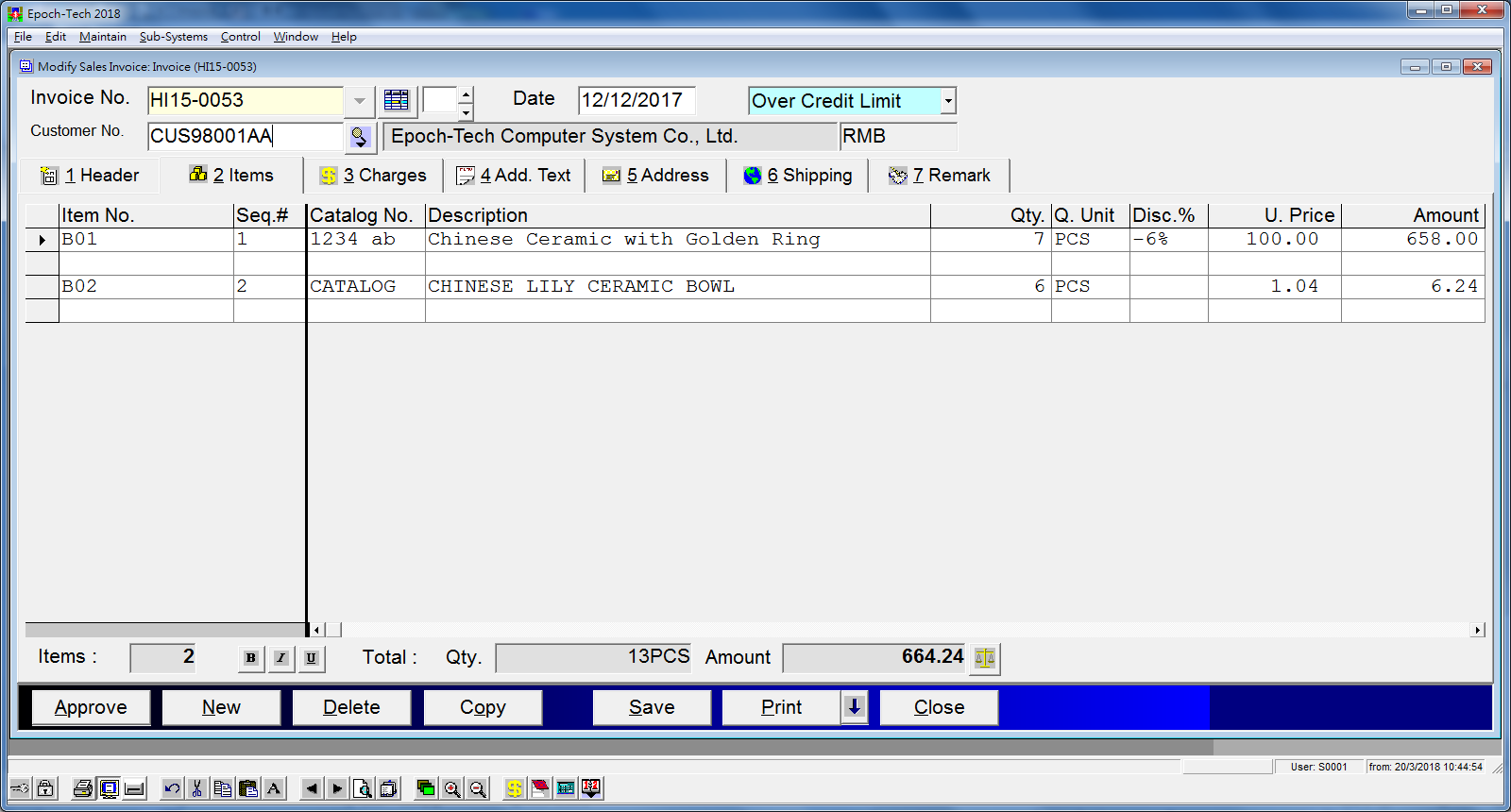Increment the spinner up arrow

466,94
